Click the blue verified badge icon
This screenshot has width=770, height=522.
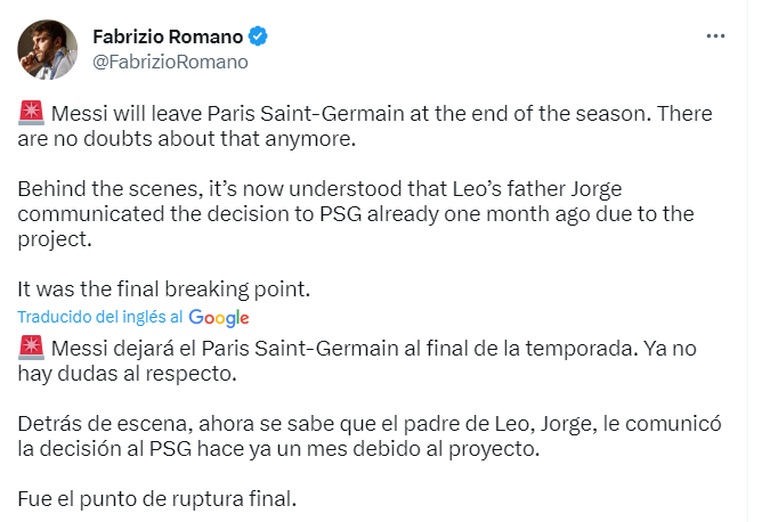tap(258, 37)
